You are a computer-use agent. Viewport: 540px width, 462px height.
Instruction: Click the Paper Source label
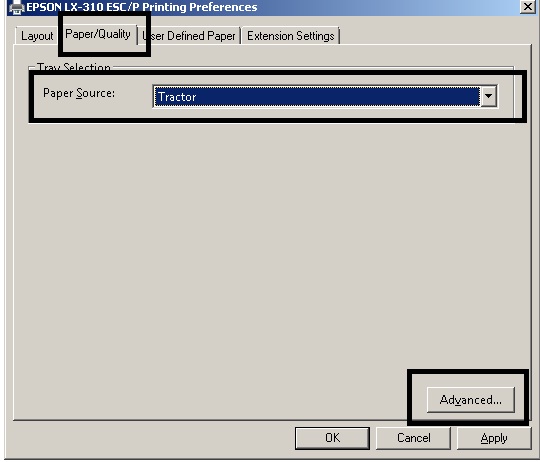point(79,93)
